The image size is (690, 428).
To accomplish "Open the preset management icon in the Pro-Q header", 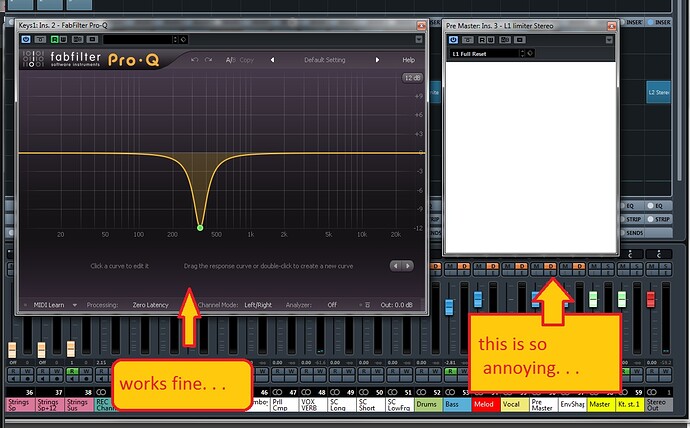I will 184,40.
